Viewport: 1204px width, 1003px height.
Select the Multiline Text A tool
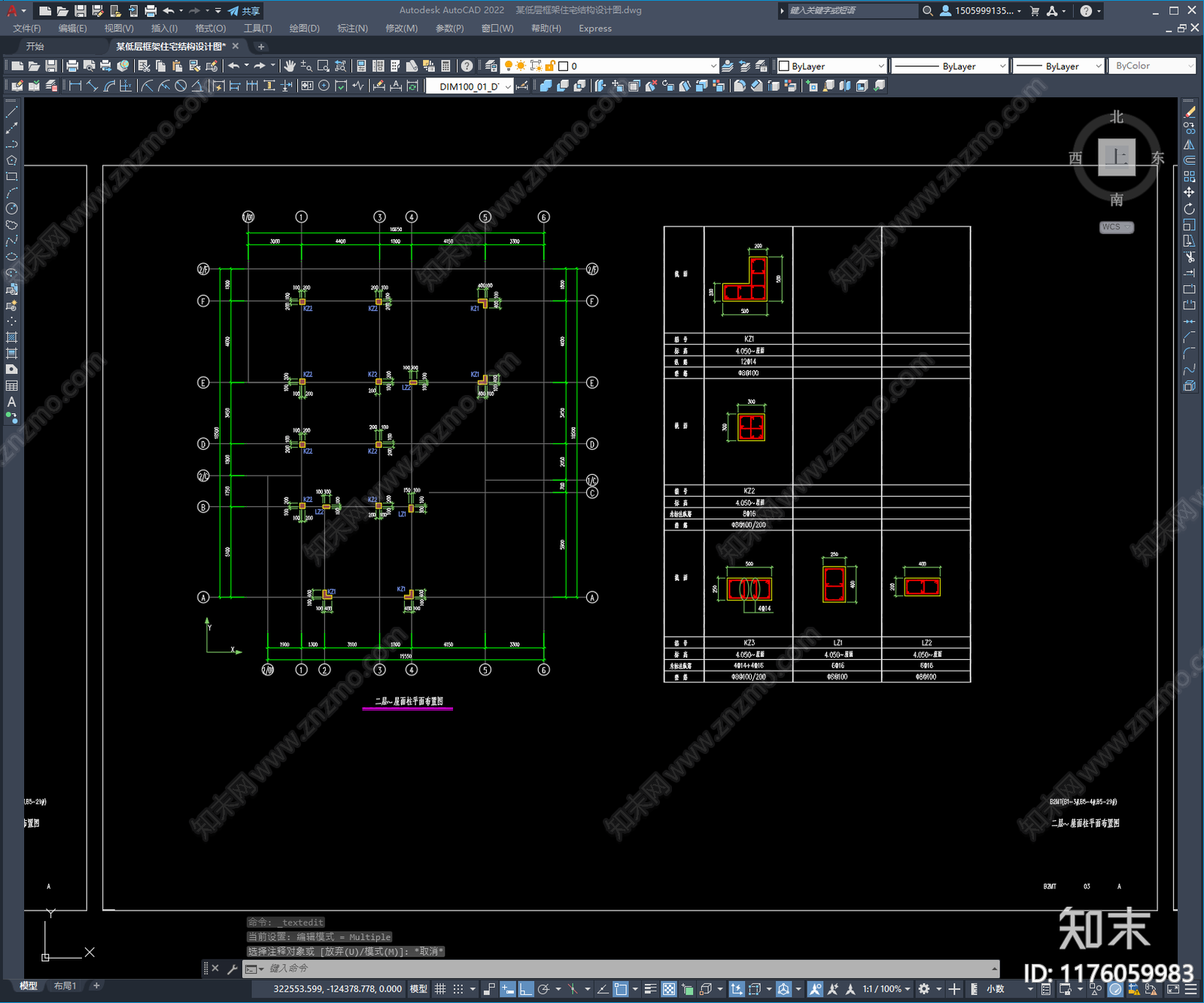click(11, 402)
